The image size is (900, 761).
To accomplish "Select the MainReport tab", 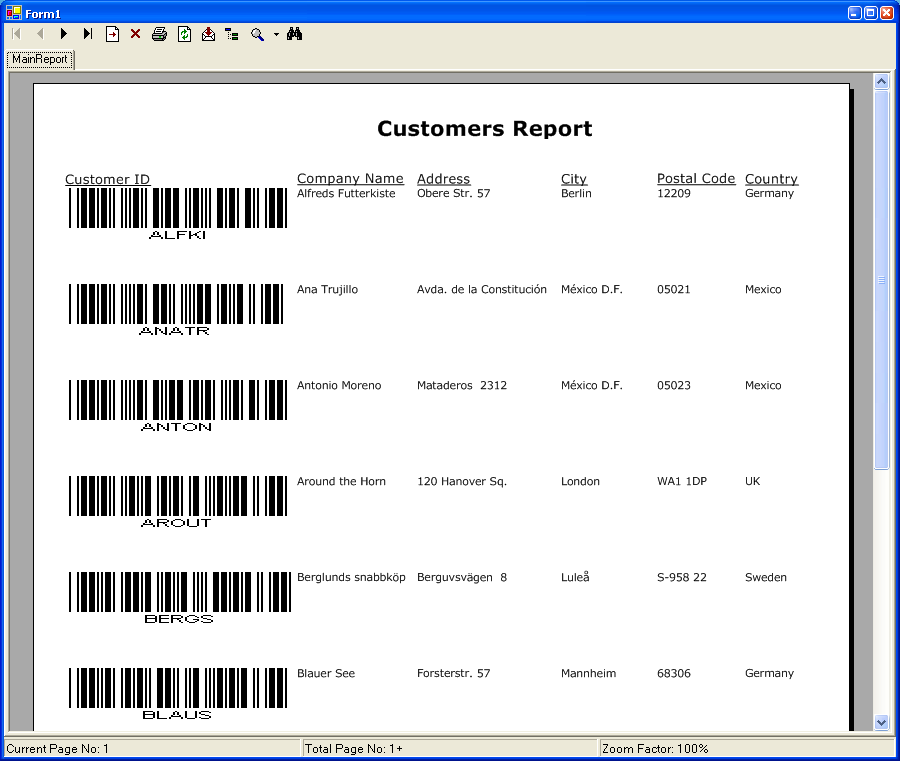I will pos(40,59).
